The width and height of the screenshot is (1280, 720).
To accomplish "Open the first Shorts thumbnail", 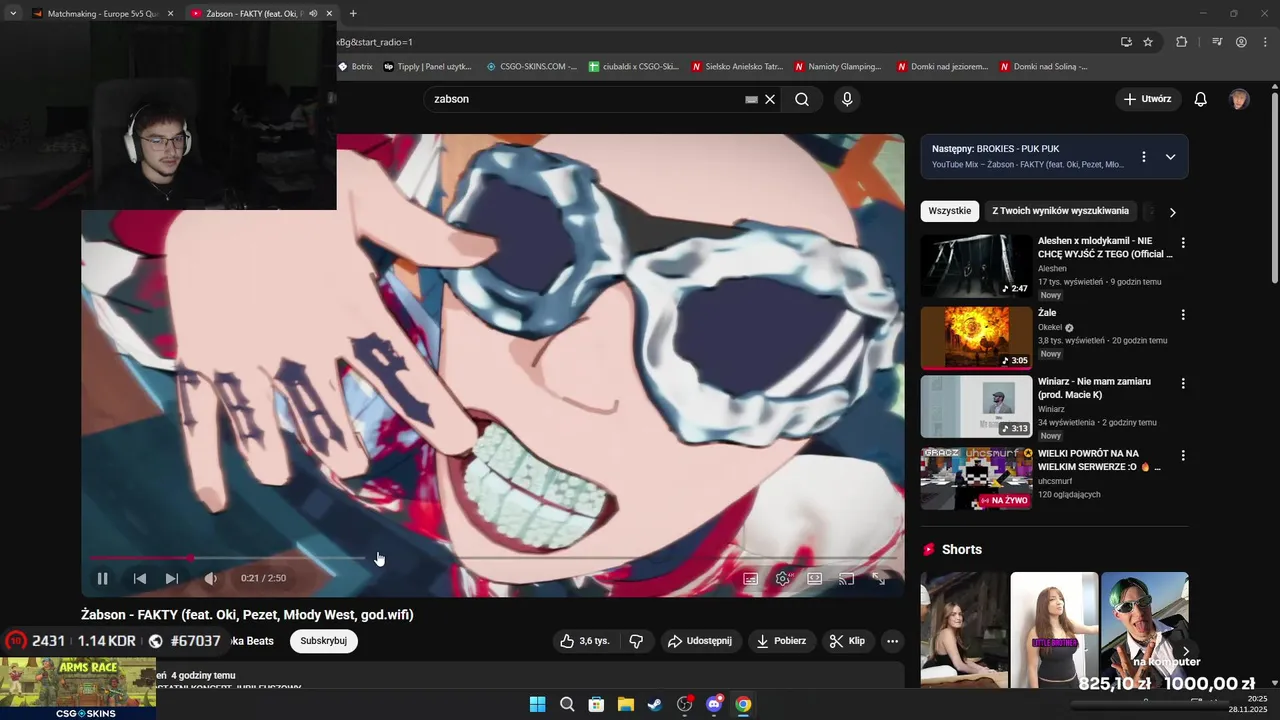I will (964, 629).
